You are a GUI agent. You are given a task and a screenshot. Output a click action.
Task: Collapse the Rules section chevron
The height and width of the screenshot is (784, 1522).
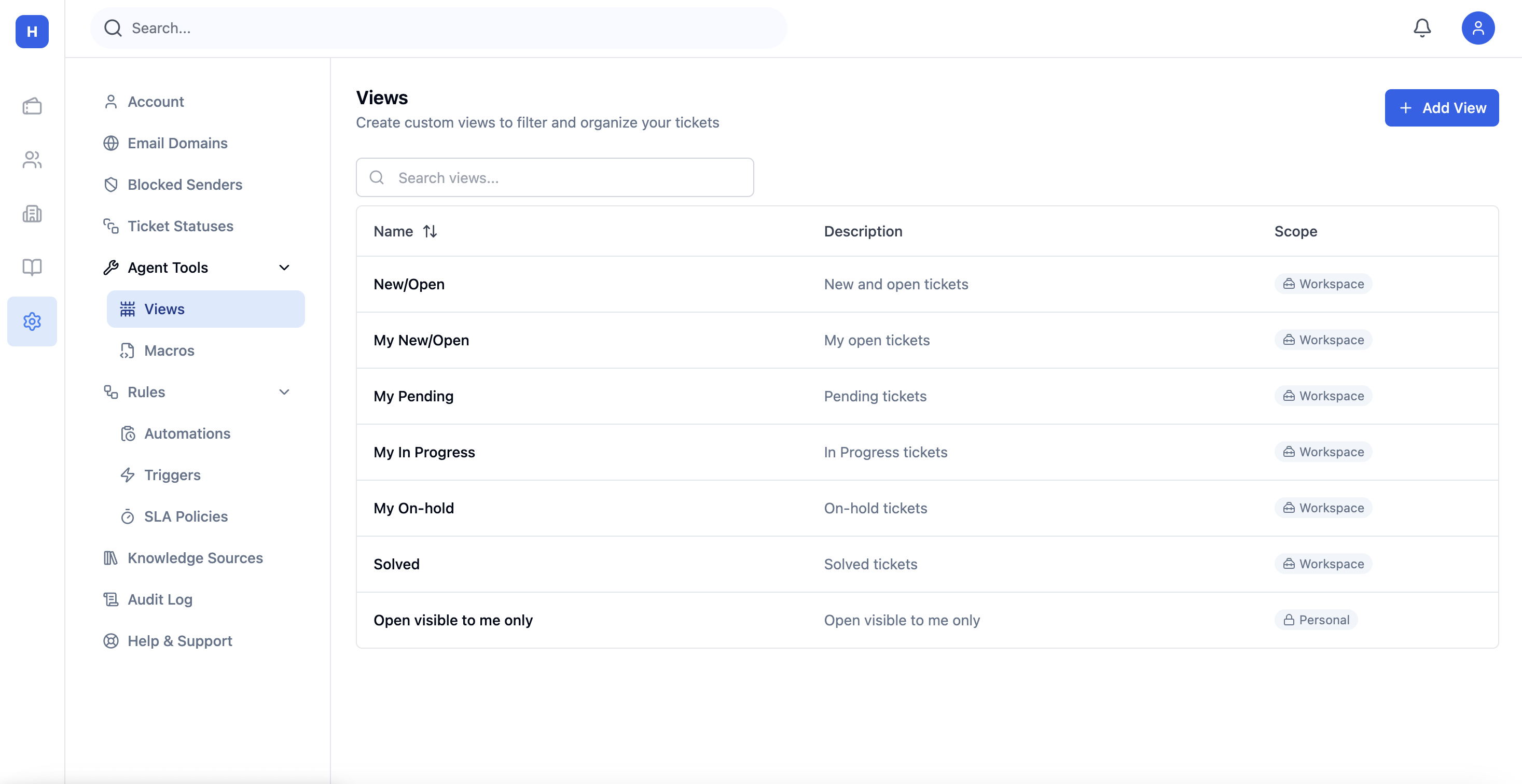tap(285, 391)
